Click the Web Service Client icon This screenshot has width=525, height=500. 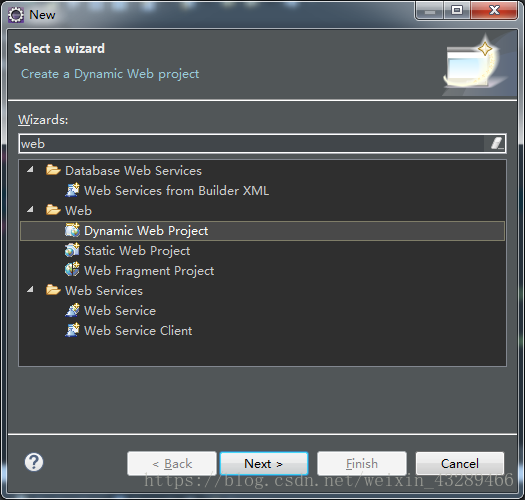[72, 330]
